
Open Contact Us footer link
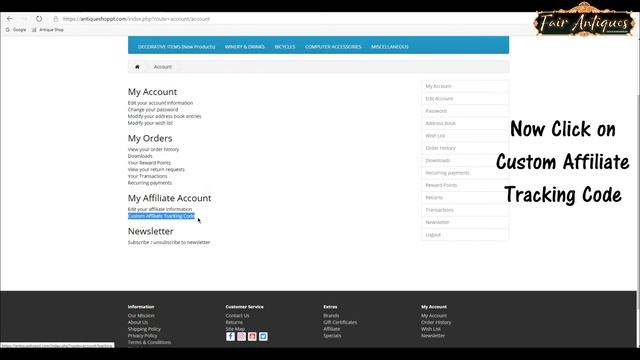[237, 316]
